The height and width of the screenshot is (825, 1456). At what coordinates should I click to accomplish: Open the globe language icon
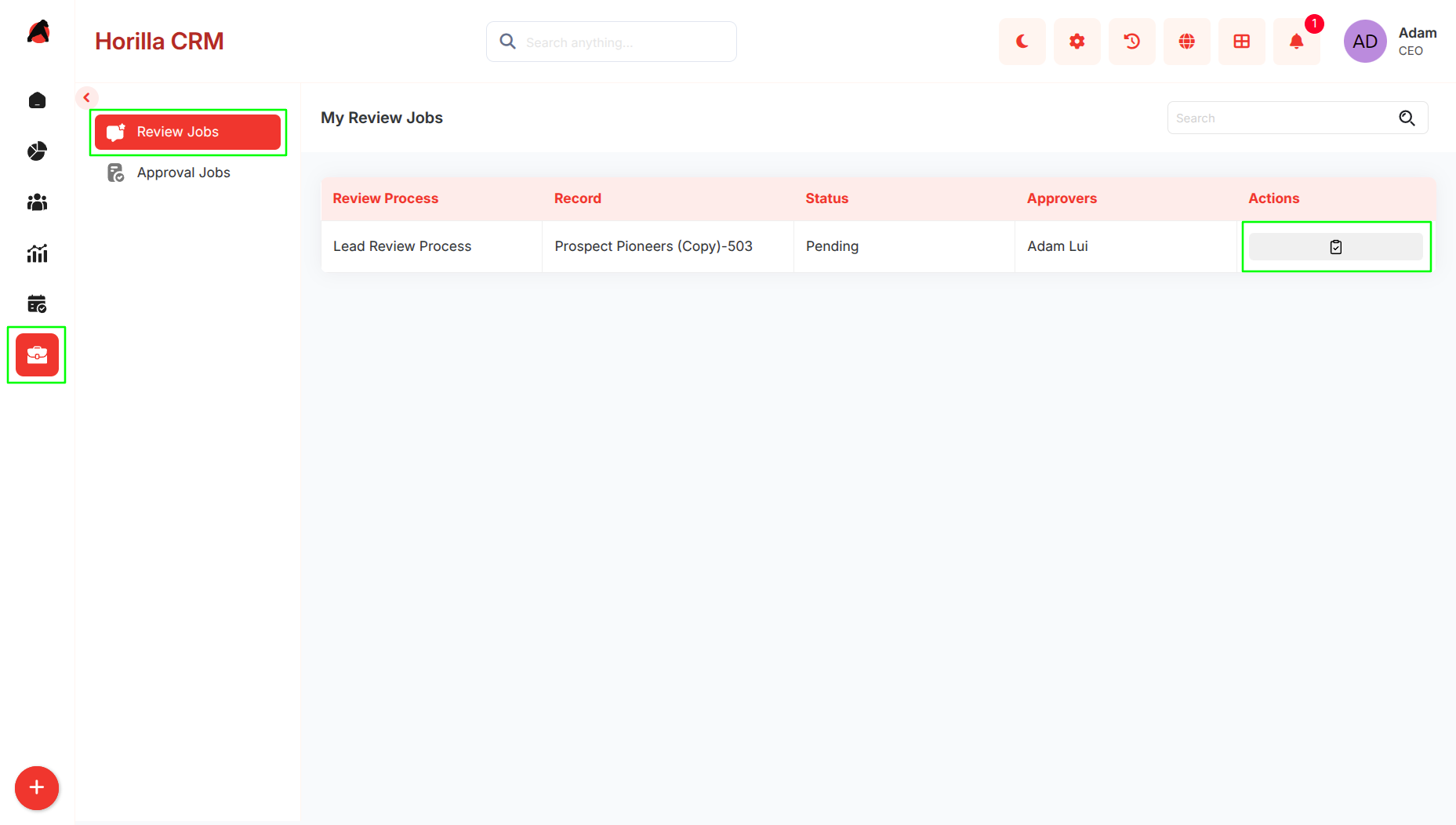point(1186,42)
